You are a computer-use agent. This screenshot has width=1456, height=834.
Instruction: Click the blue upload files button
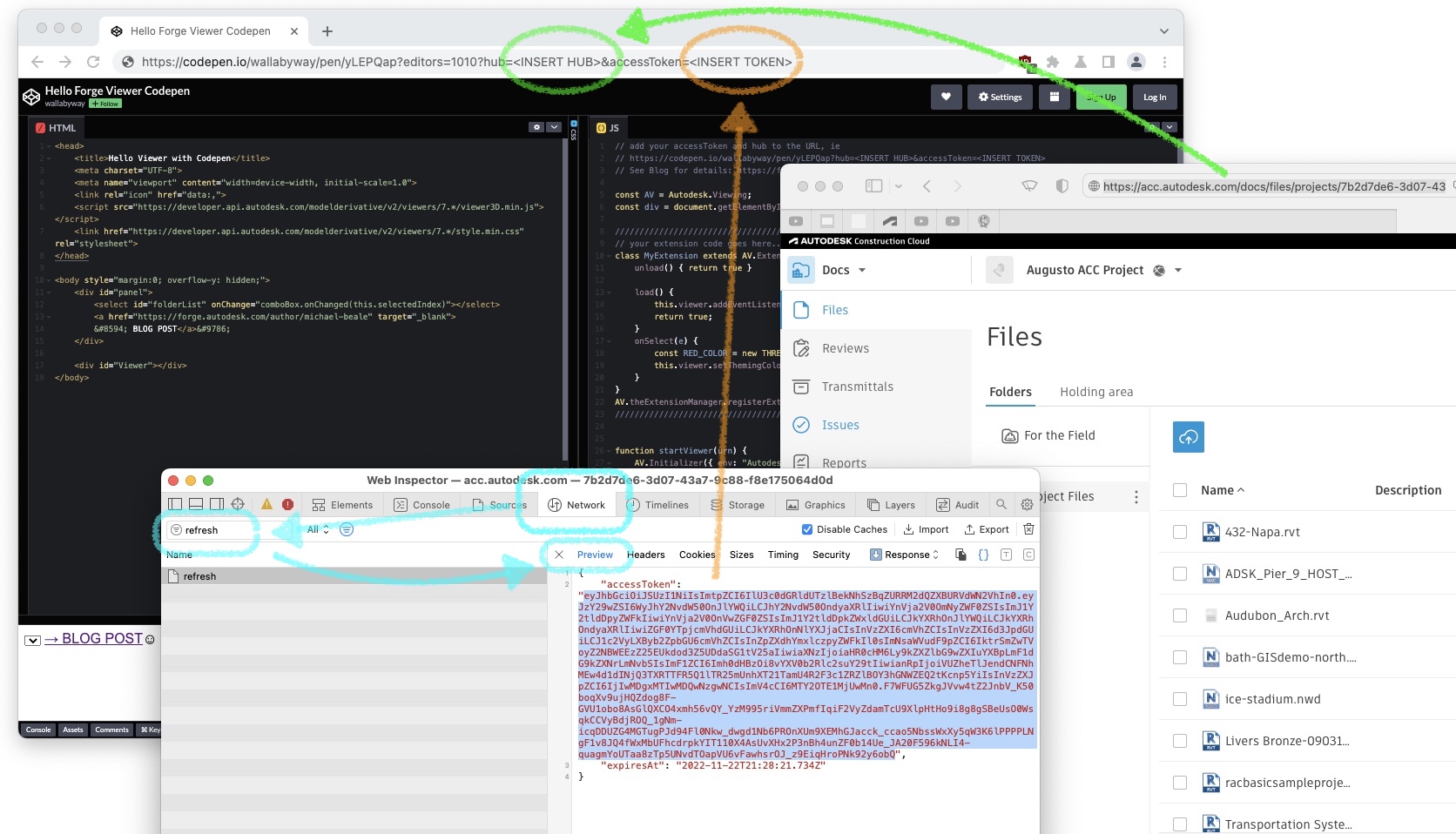(x=1189, y=437)
